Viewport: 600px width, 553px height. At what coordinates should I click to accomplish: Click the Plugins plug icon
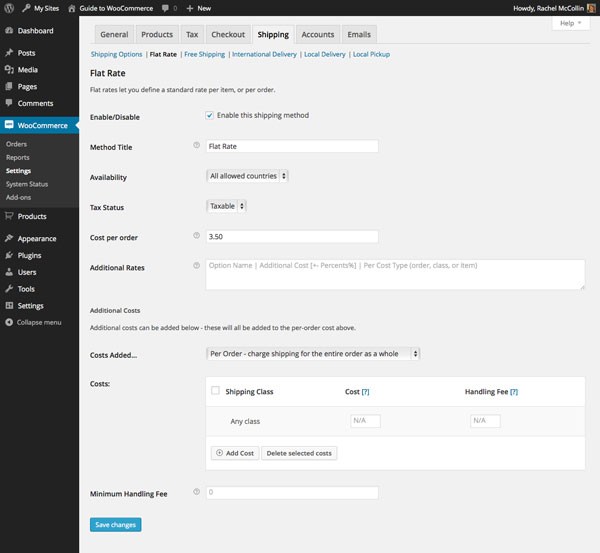(x=9, y=255)
